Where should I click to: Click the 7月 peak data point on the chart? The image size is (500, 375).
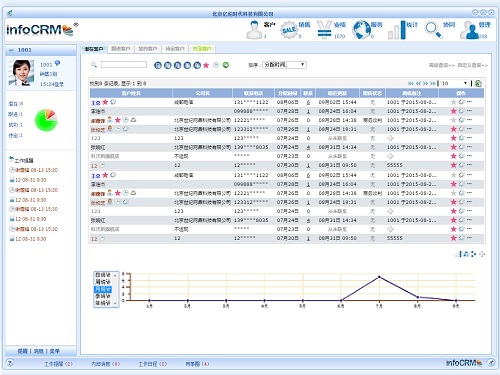(x=379, y=277)
